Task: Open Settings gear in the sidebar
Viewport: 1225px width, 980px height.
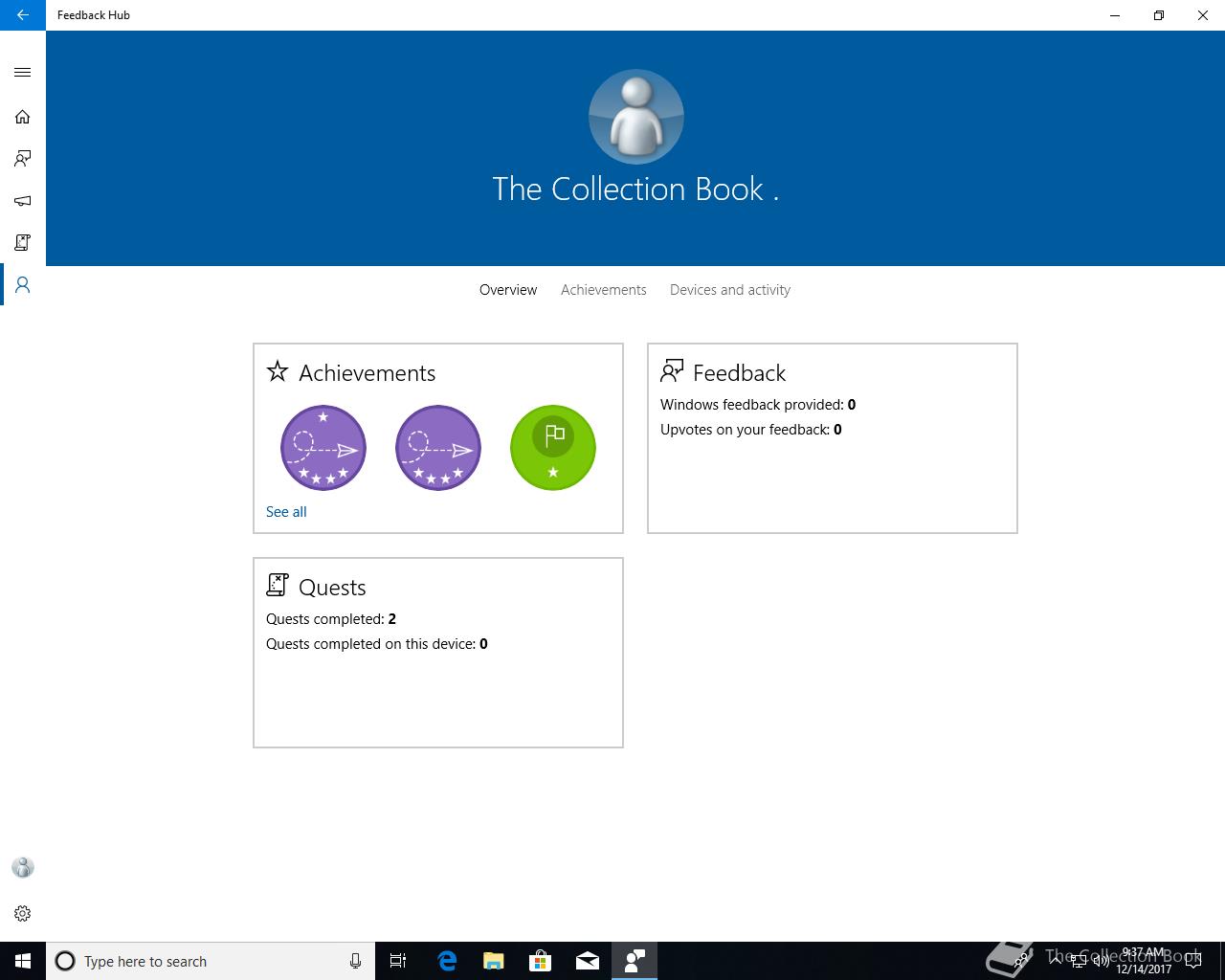Action: coord(22,913)
